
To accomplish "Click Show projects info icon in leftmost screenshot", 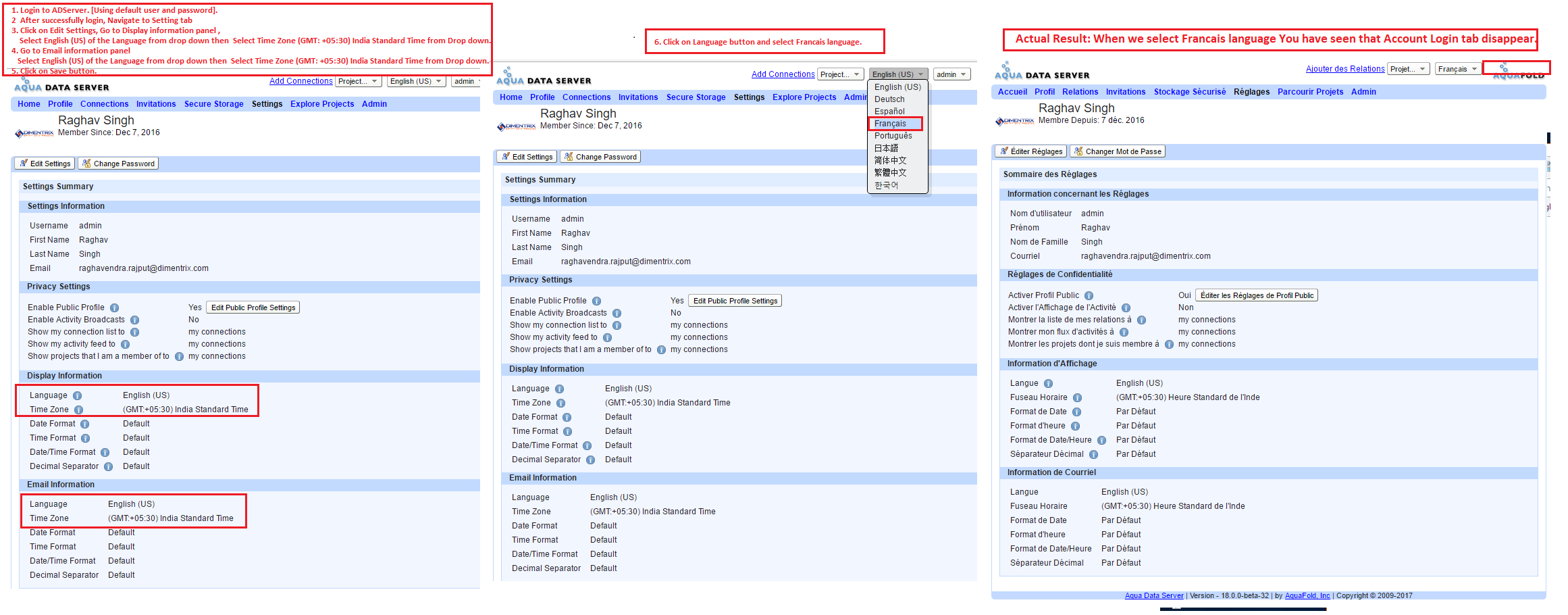I will 180,357.
